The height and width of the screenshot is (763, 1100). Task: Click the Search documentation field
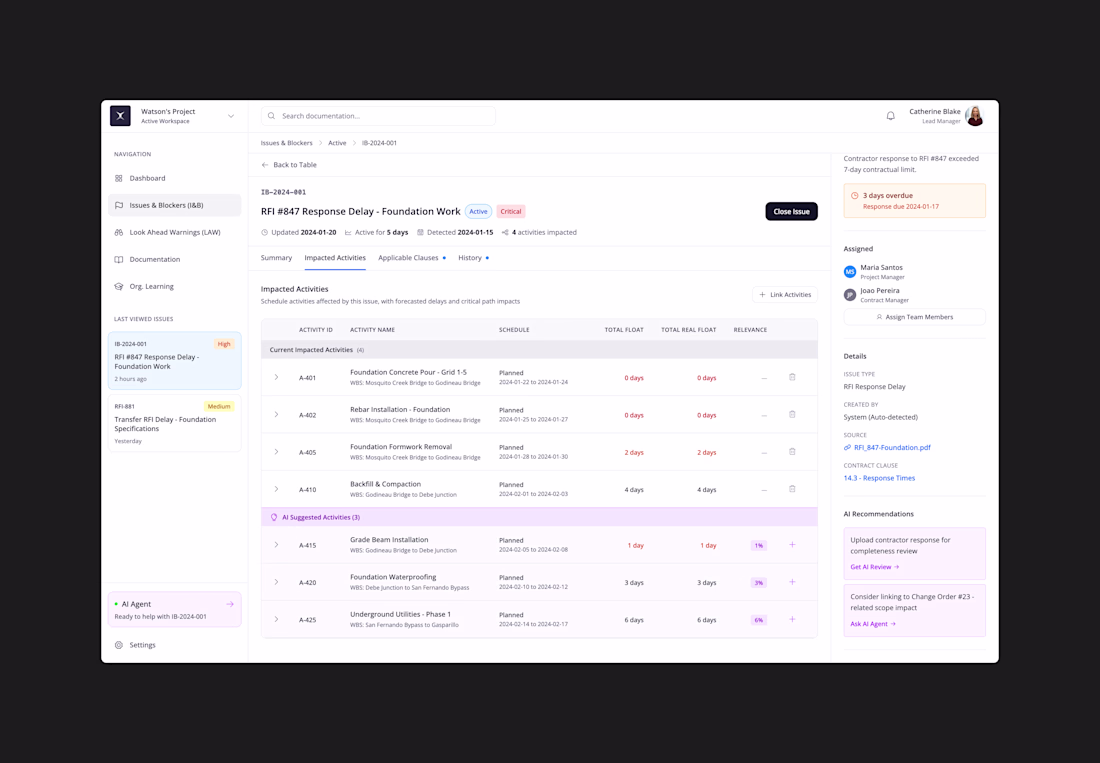[378, 116]
